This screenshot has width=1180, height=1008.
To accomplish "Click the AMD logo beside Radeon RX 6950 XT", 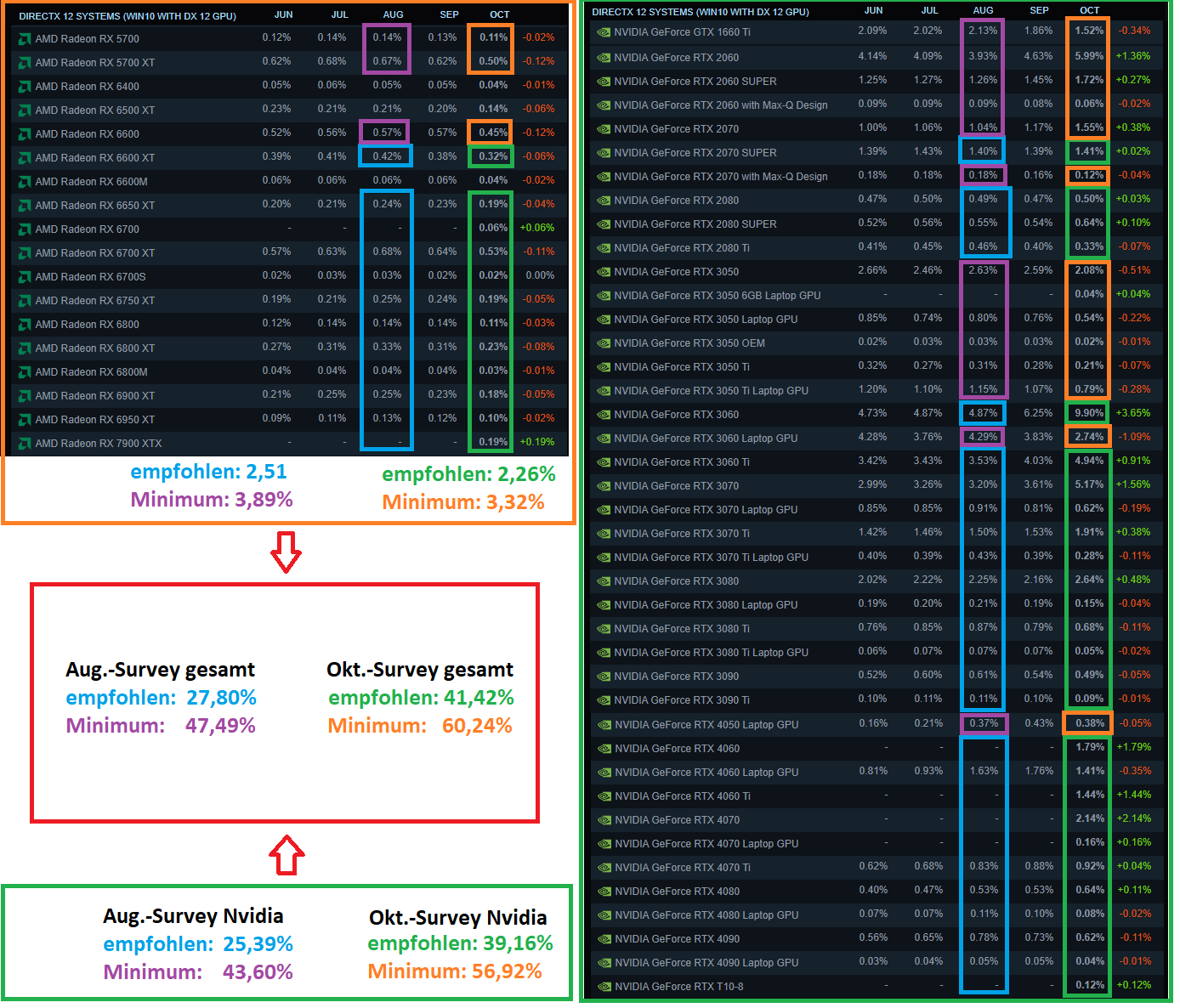I will pos(26,420).
